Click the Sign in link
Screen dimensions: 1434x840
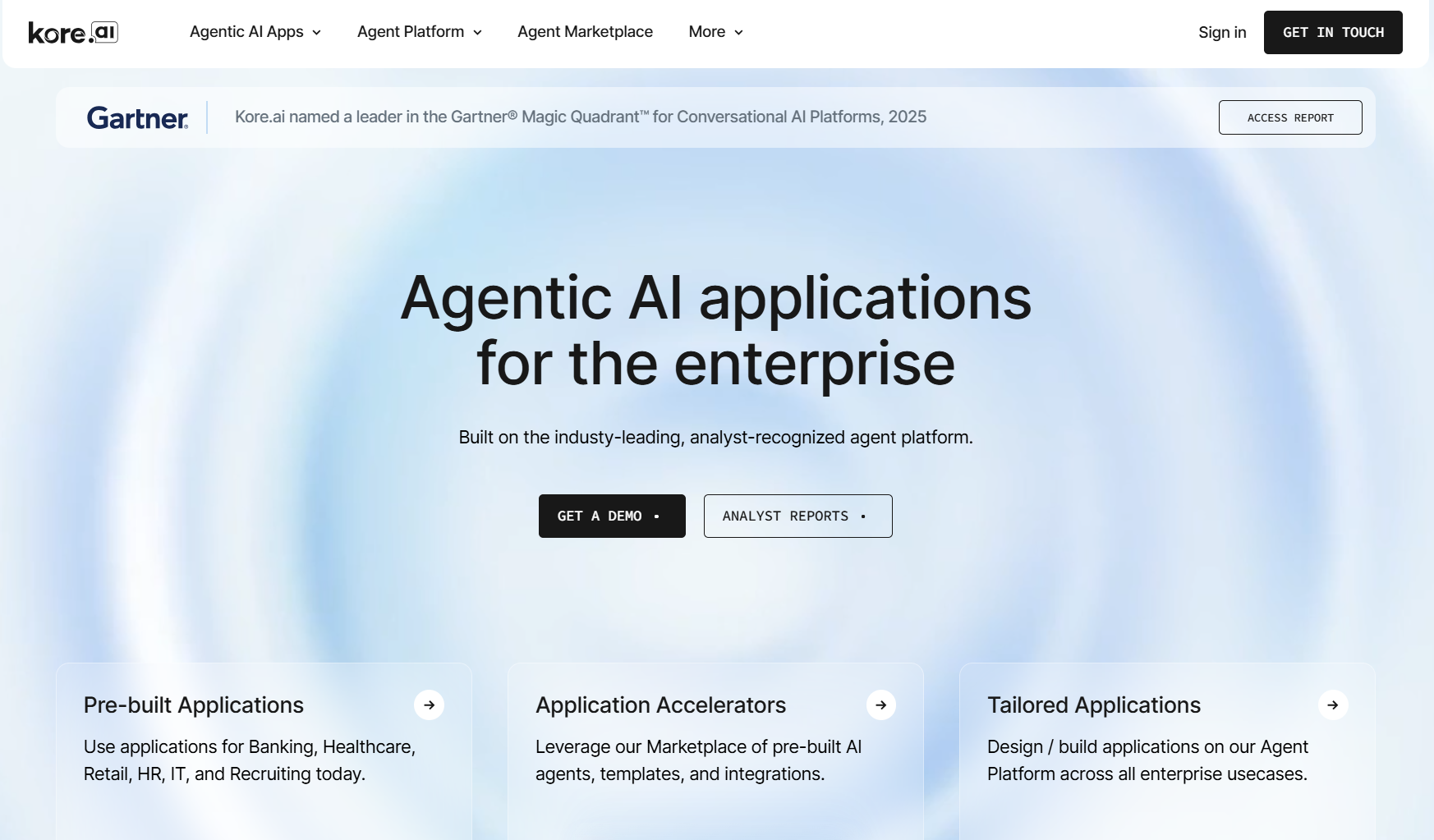pos(1222,32)
